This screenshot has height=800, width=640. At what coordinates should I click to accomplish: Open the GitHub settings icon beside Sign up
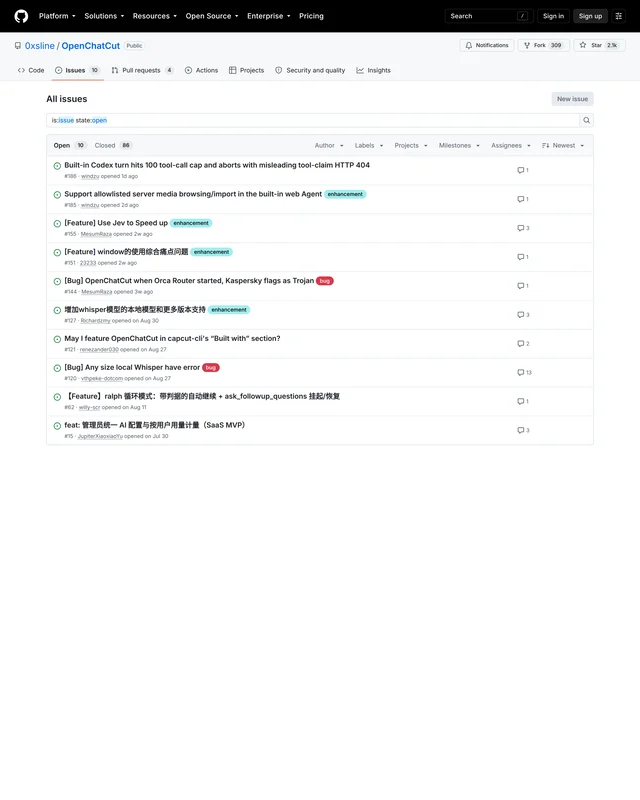coord(619,16)
